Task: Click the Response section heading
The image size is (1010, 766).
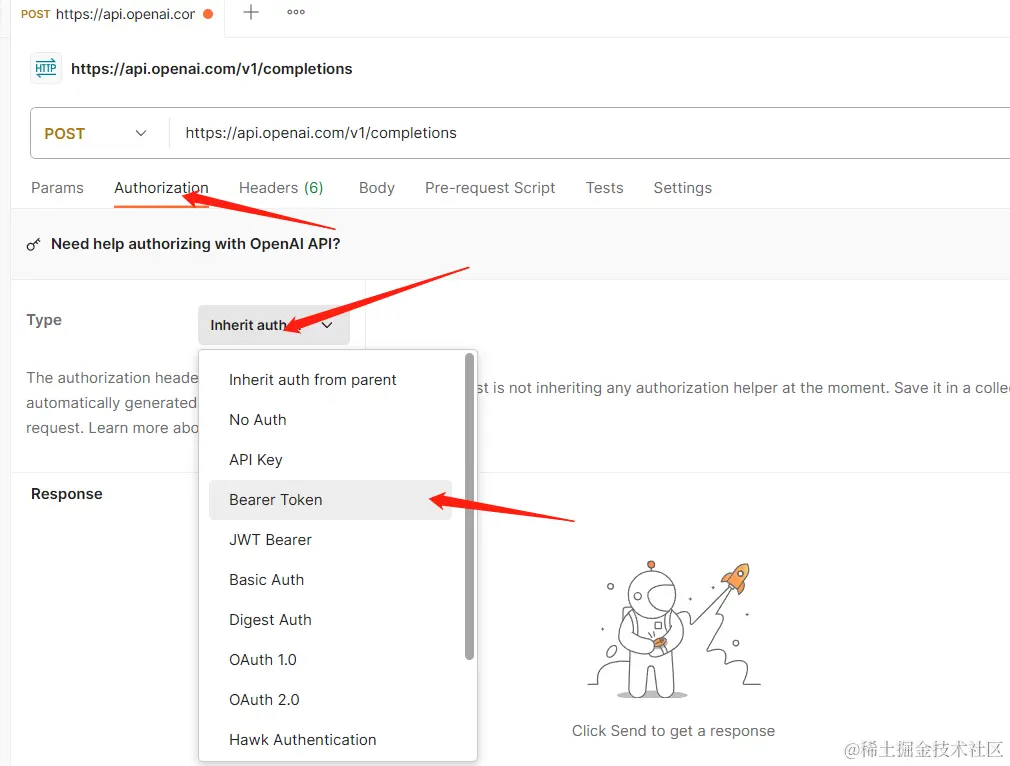Action: 66,494
